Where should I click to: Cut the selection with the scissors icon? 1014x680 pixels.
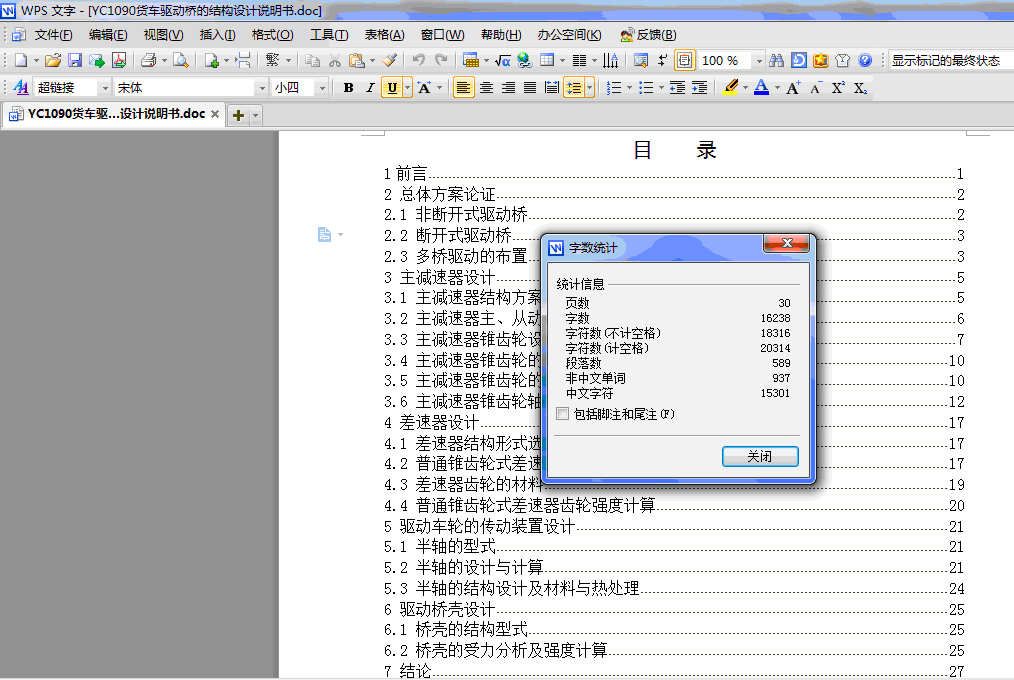point(334,61)
